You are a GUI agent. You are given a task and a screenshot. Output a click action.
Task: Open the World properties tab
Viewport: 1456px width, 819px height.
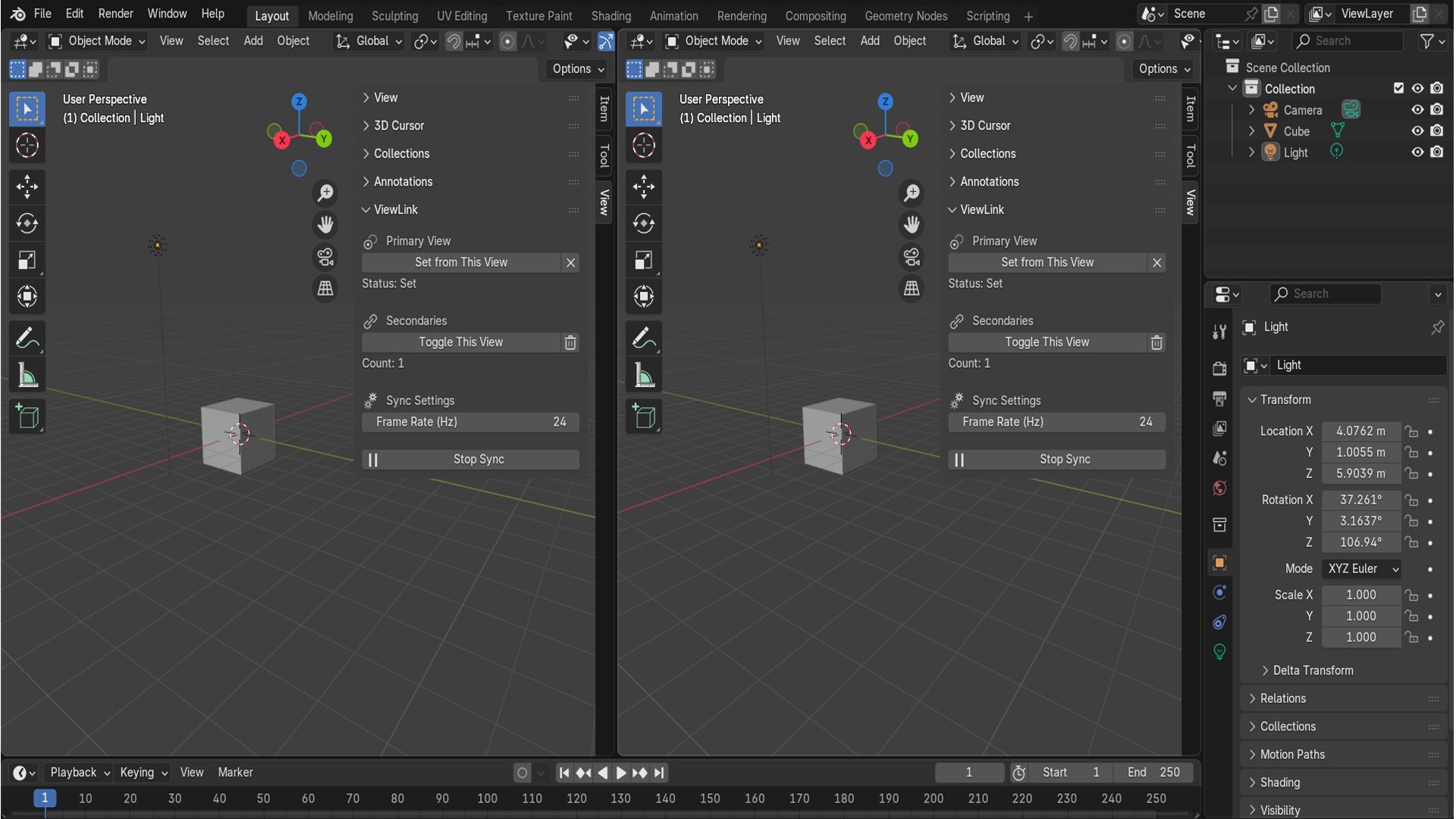pos(1219,488)
